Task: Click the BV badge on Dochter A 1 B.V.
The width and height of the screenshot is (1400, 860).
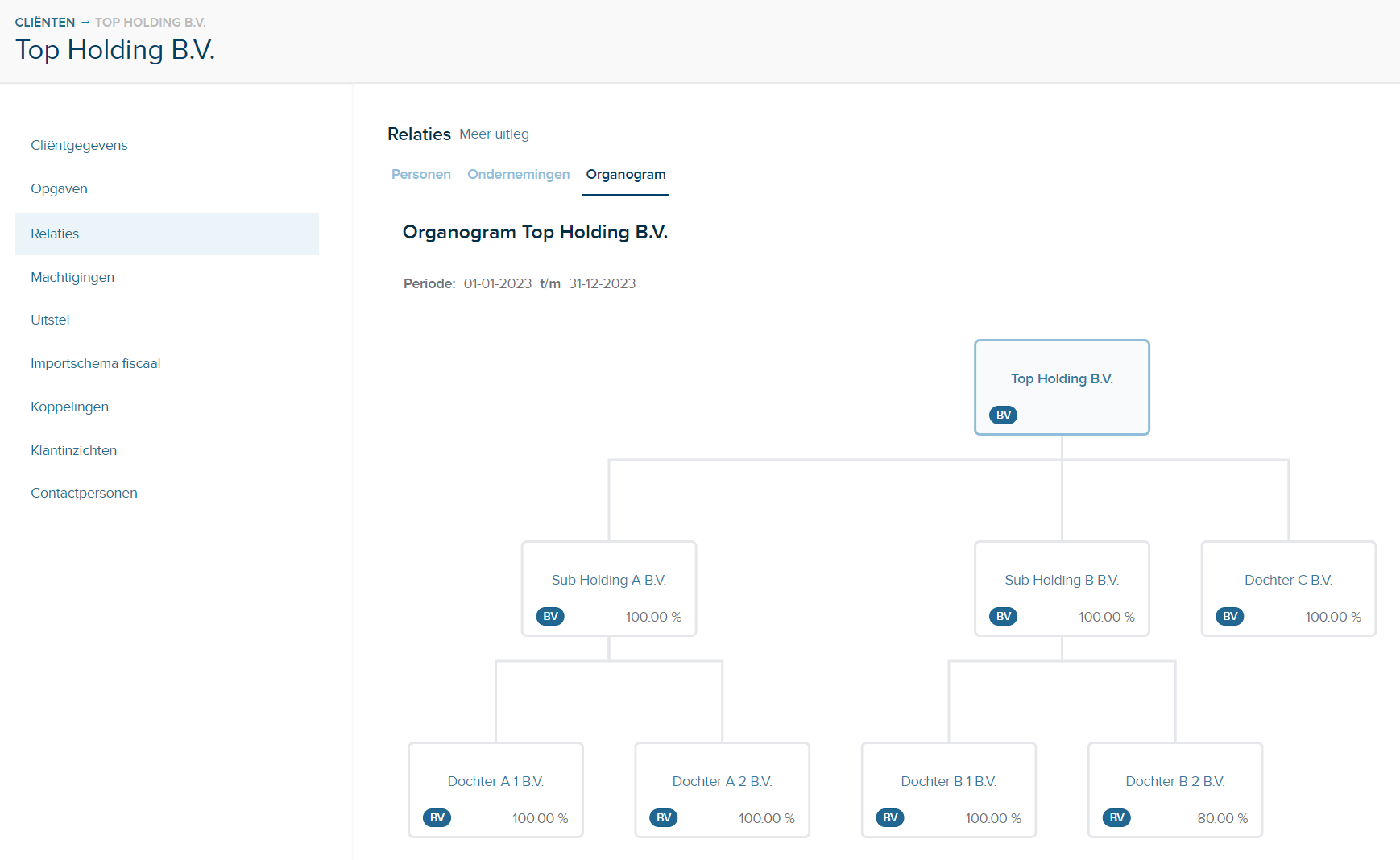Action: tap(437, 818)
